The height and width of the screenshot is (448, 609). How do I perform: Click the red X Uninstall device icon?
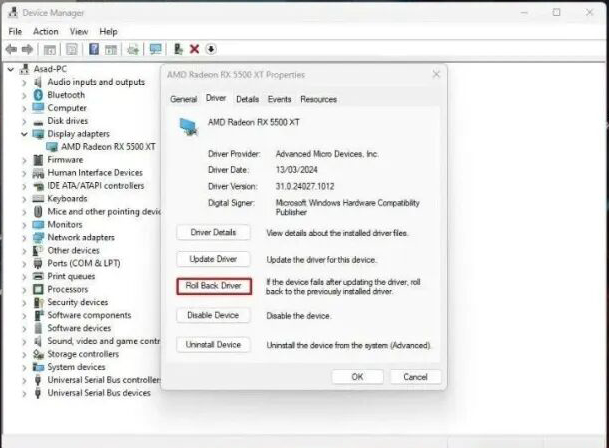point(195,49)
